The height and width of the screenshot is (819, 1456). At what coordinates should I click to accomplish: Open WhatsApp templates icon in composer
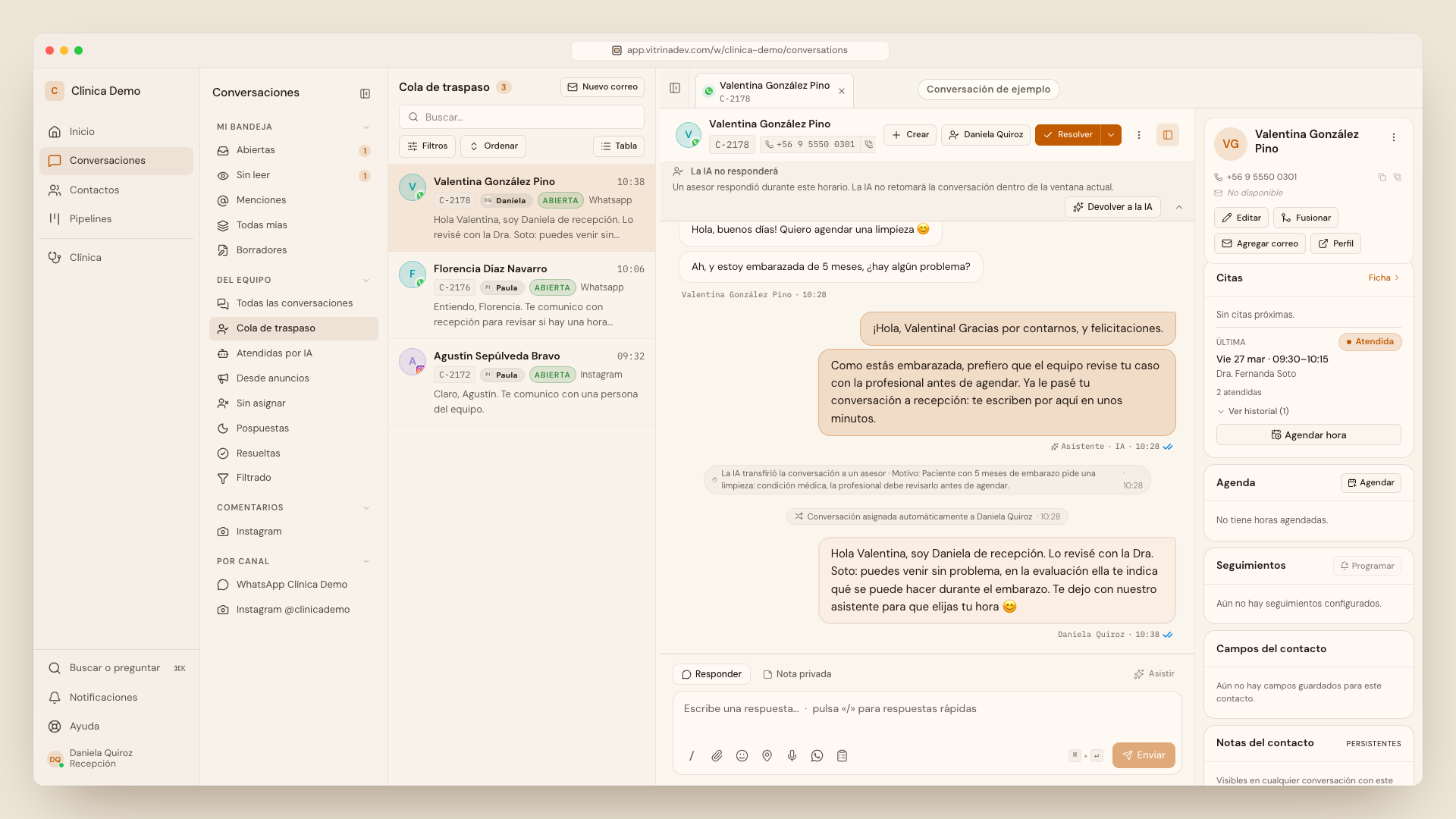tap(817, 755)
